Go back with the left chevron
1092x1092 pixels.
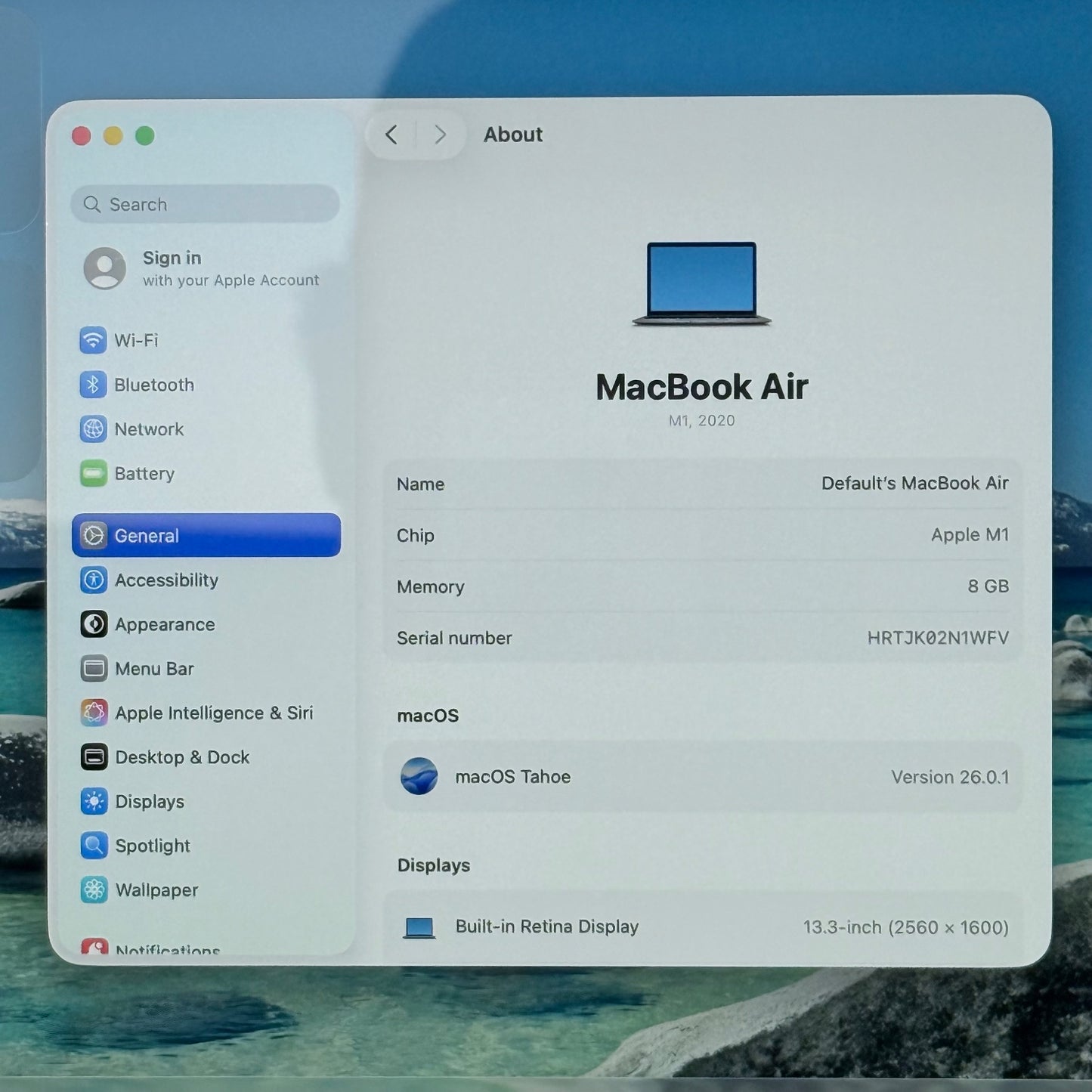point(391,135)
